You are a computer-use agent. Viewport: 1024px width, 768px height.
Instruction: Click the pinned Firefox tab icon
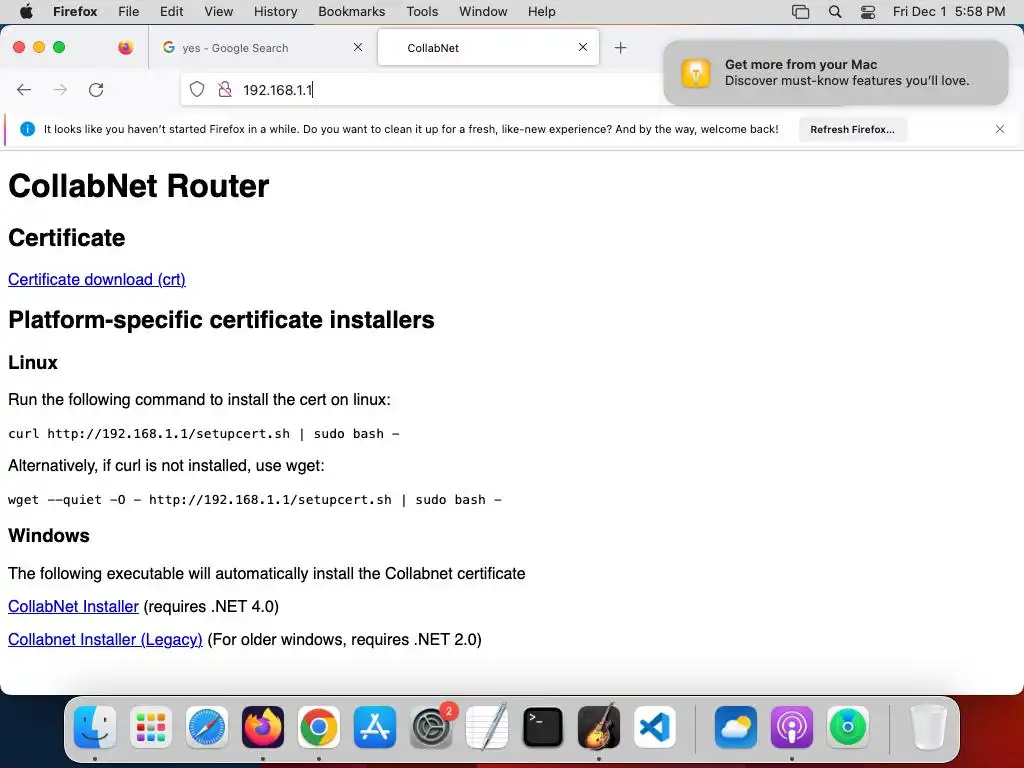pyautogui.click(x=125, y=47)
